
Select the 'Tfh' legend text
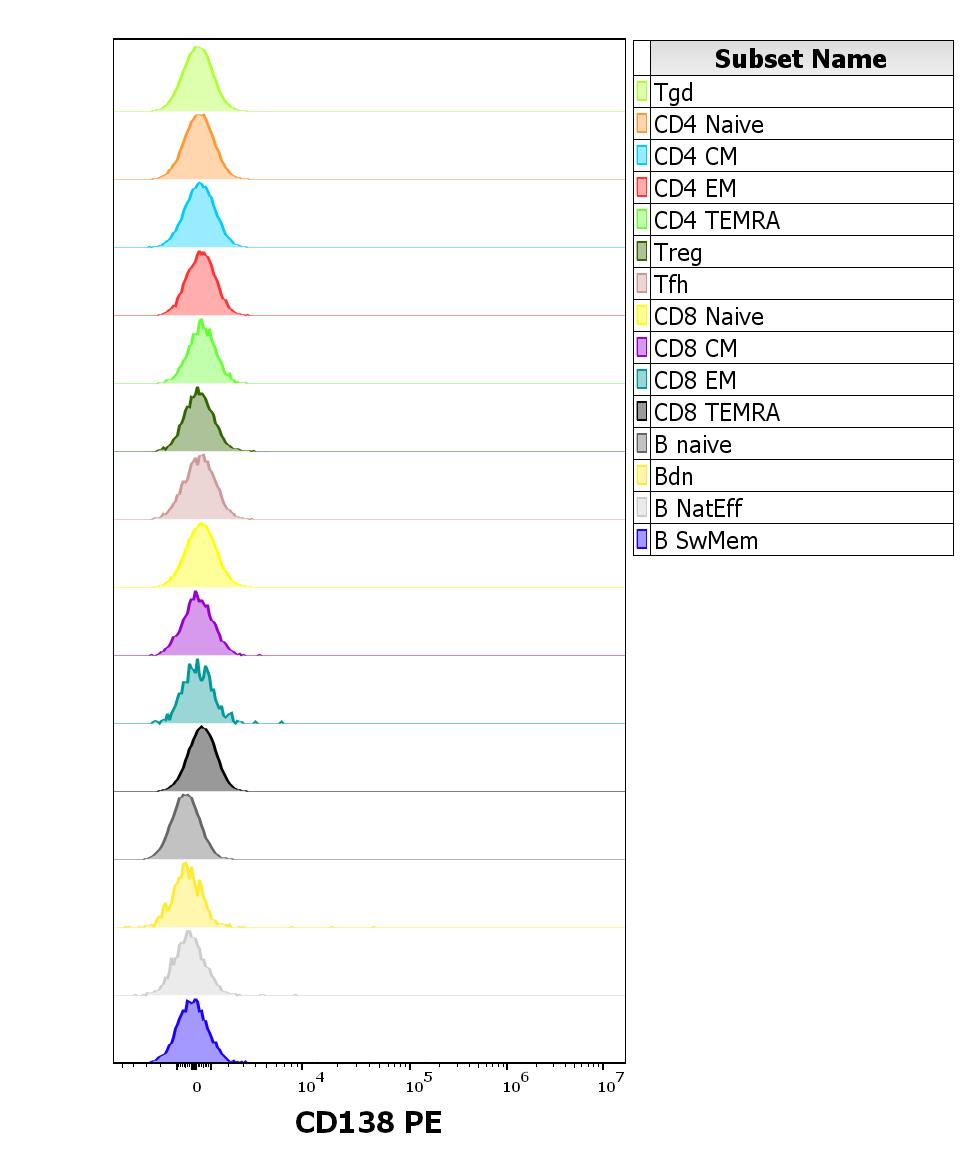671,284
